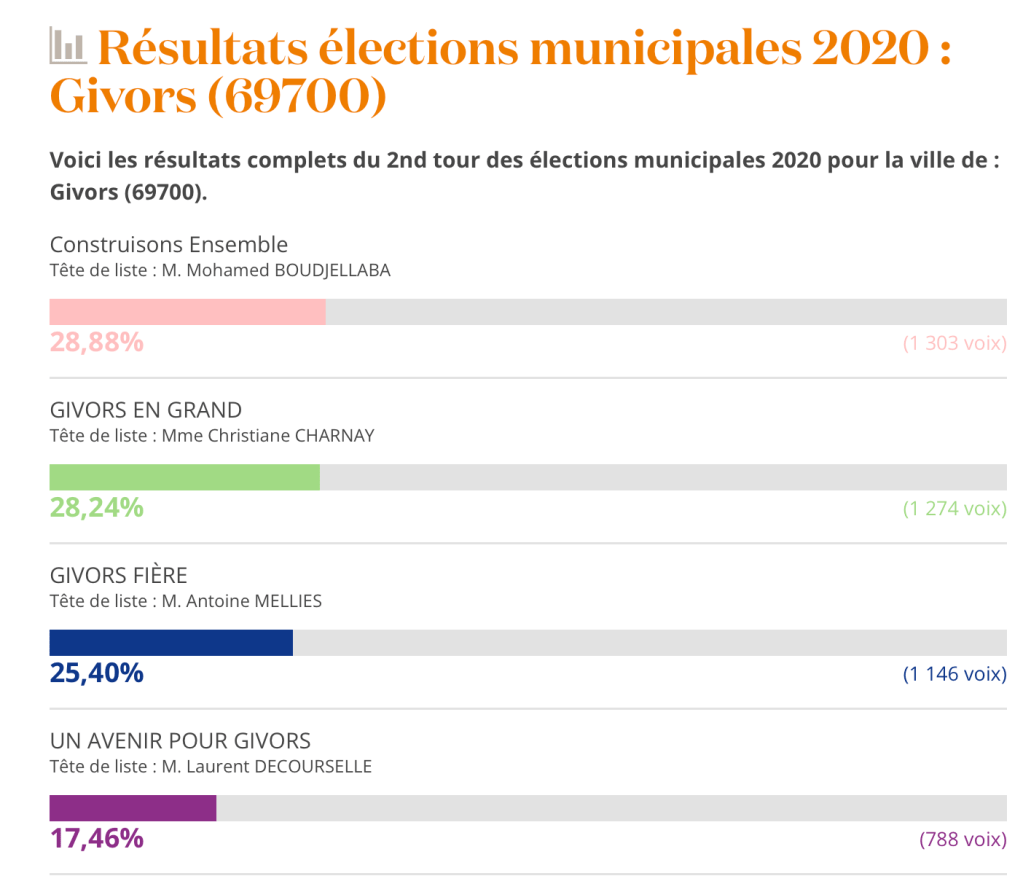
Task: Click the 17,46% purple percentage
Action: click(96, 838)
